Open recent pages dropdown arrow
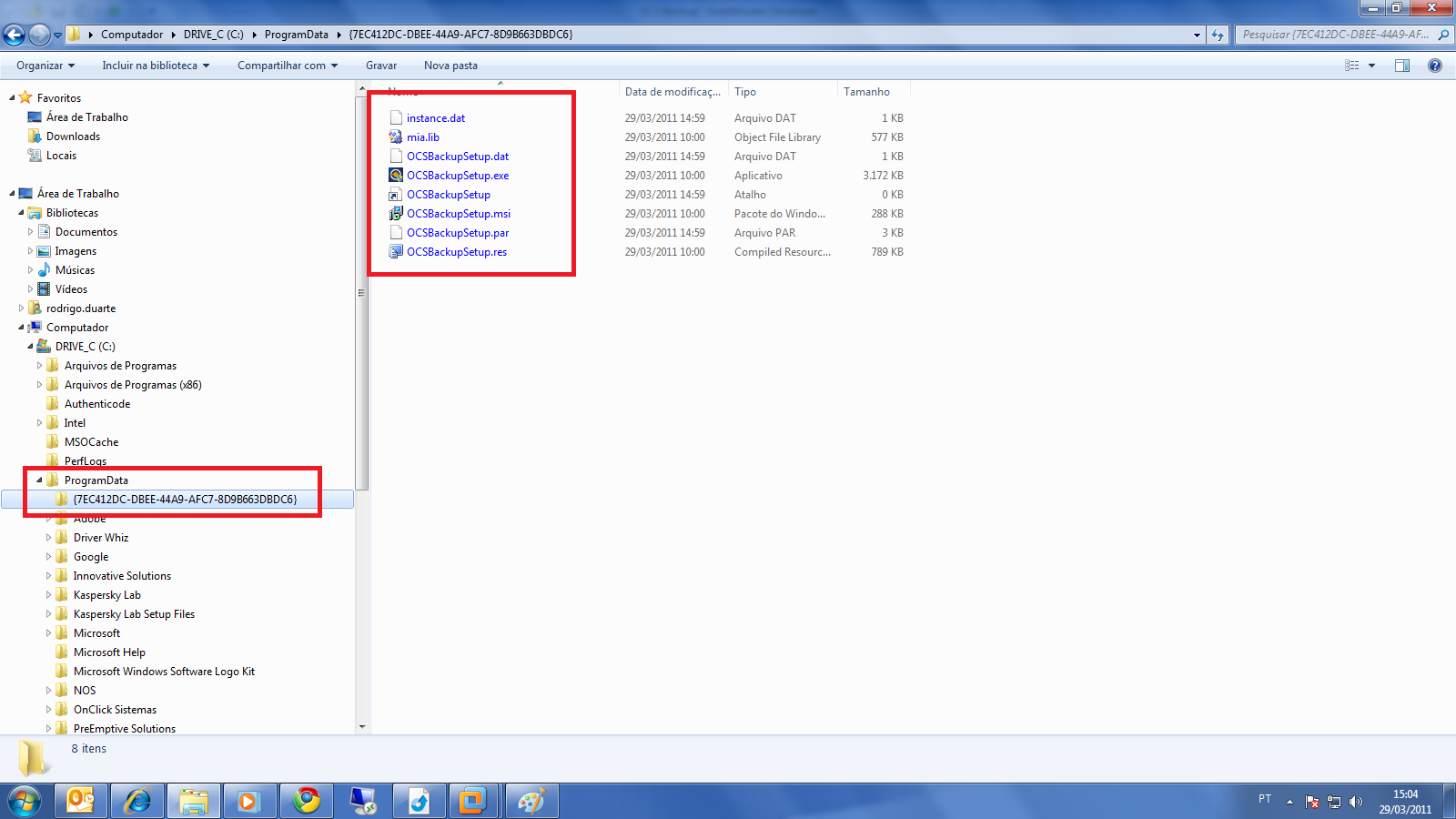Image resolution: width=1456 pixels, height=819 pixels. pyautogui.click(x=58, y=35)
